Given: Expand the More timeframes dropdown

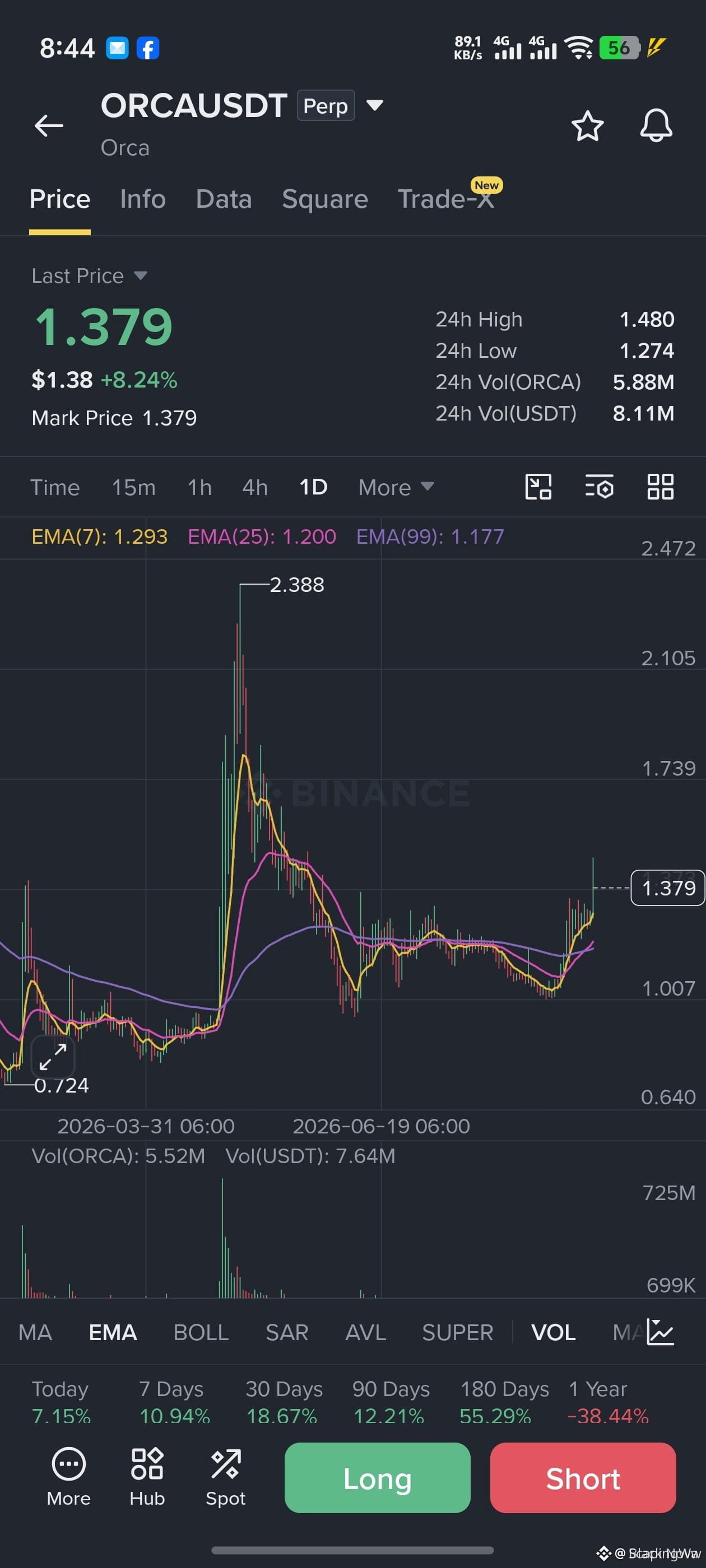Looking at the screenshot, I should (396, 487).
